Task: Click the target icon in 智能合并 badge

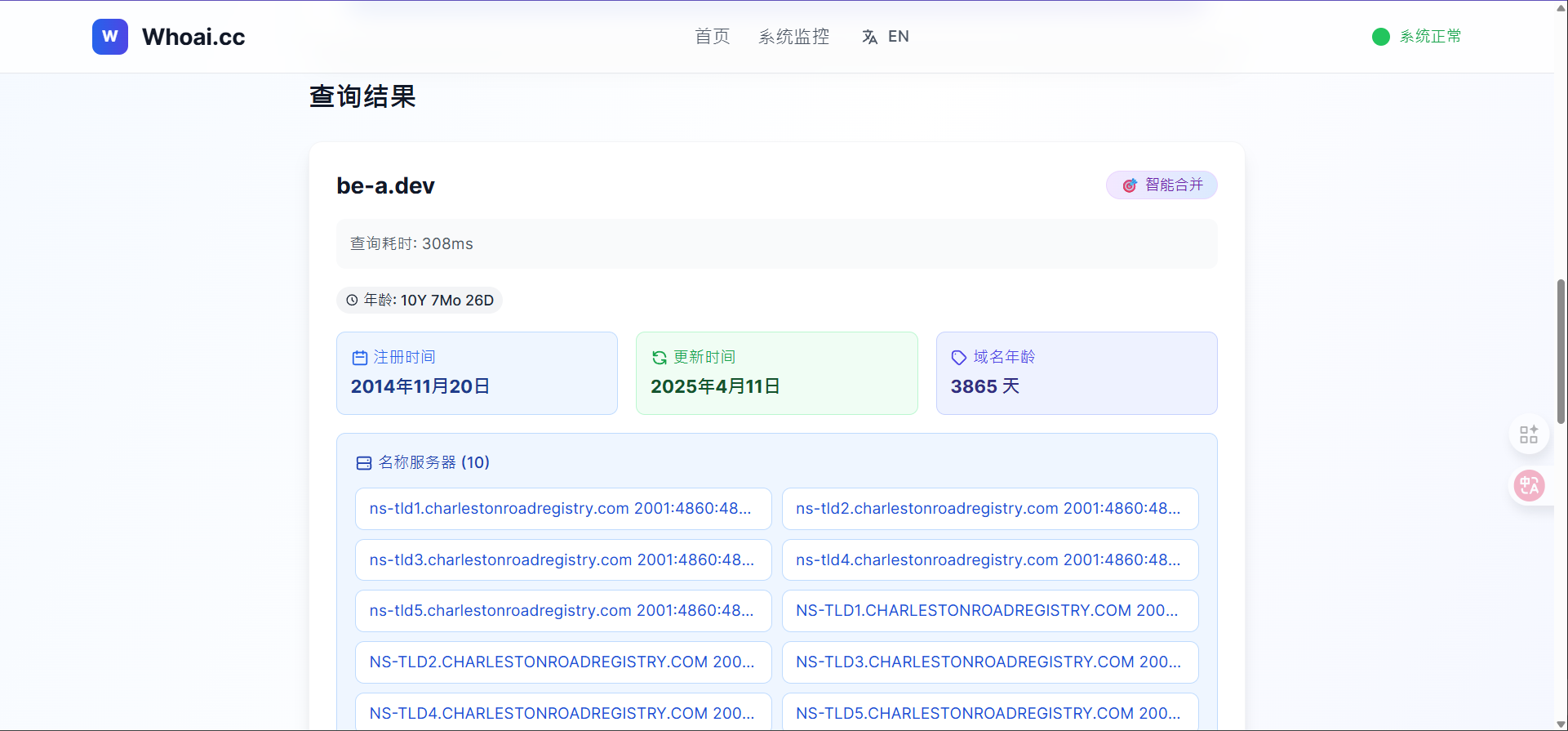Action: pos(1130,185)
